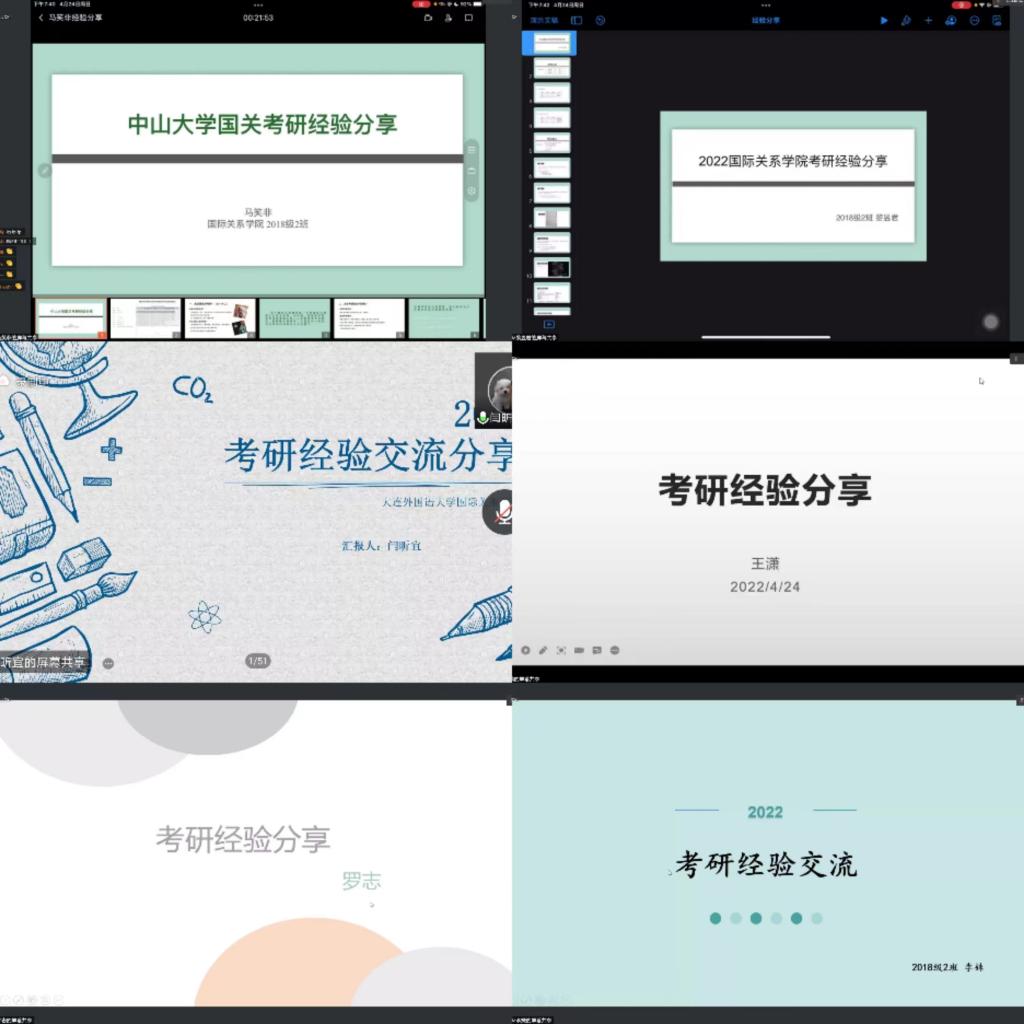
Task: Expand the ellipsis next to screen sharing label
Action: 108,663
